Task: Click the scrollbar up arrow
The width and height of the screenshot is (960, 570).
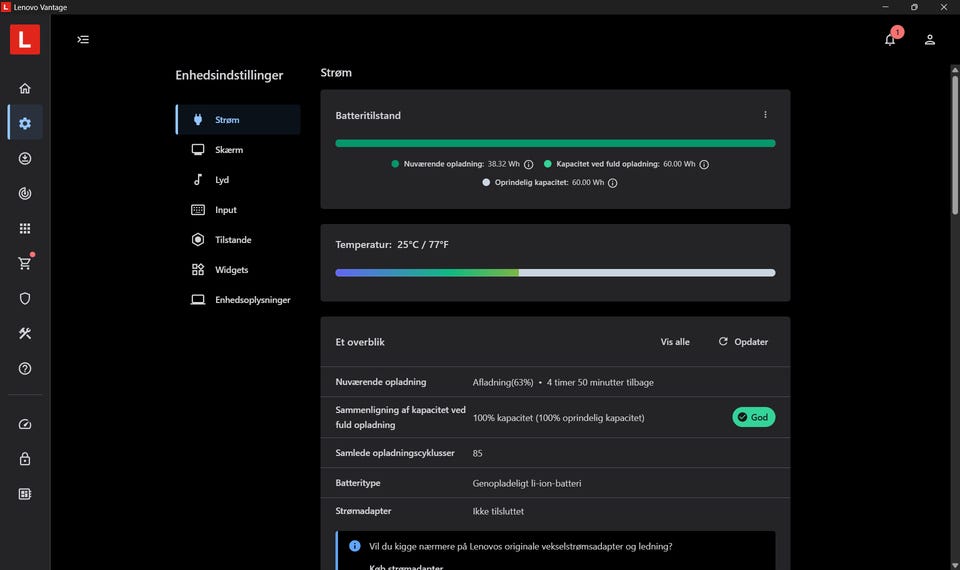Action: [954, 70]
